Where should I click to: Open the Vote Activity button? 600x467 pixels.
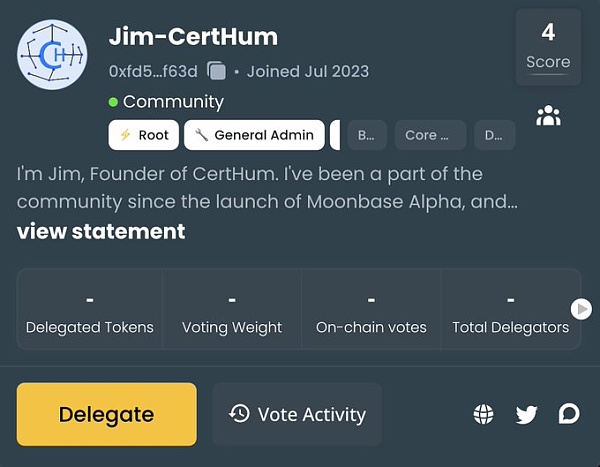(297, 414)
